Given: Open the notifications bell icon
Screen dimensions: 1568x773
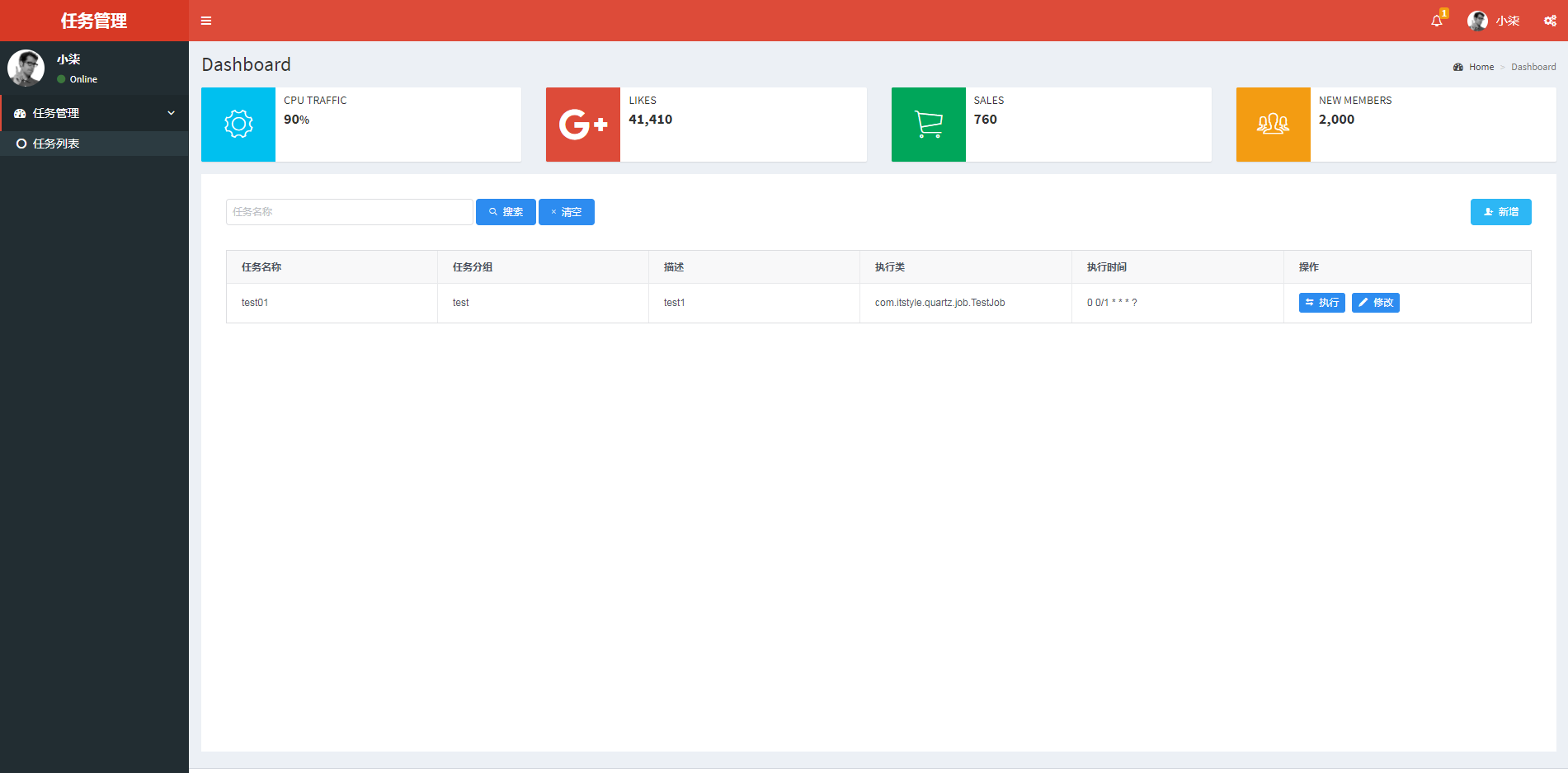Looking at the screenshot, I should point(1436,21).
